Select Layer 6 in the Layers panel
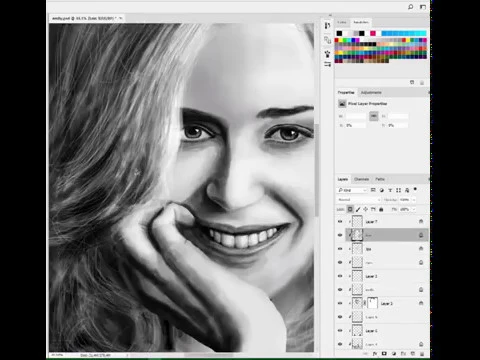 pyautogui.click(x=387, y=331)
